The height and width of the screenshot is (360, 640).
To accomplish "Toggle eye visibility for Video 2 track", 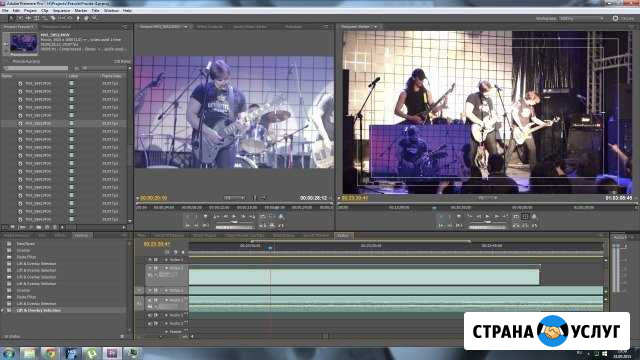I will pyautogui.click(x=150, y=268).
